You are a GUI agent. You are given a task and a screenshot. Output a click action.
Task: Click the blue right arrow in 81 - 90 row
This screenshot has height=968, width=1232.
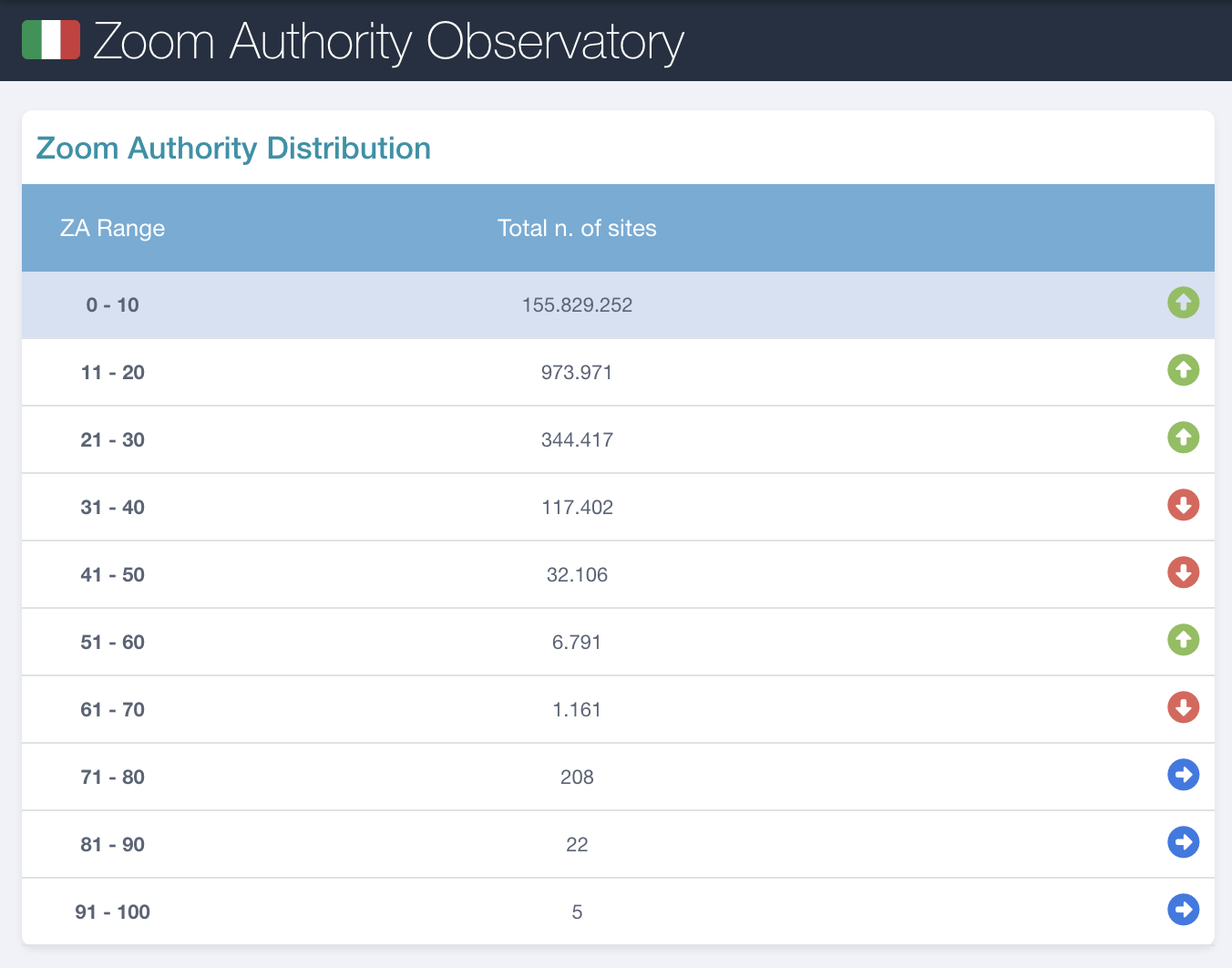(1183, 842)
